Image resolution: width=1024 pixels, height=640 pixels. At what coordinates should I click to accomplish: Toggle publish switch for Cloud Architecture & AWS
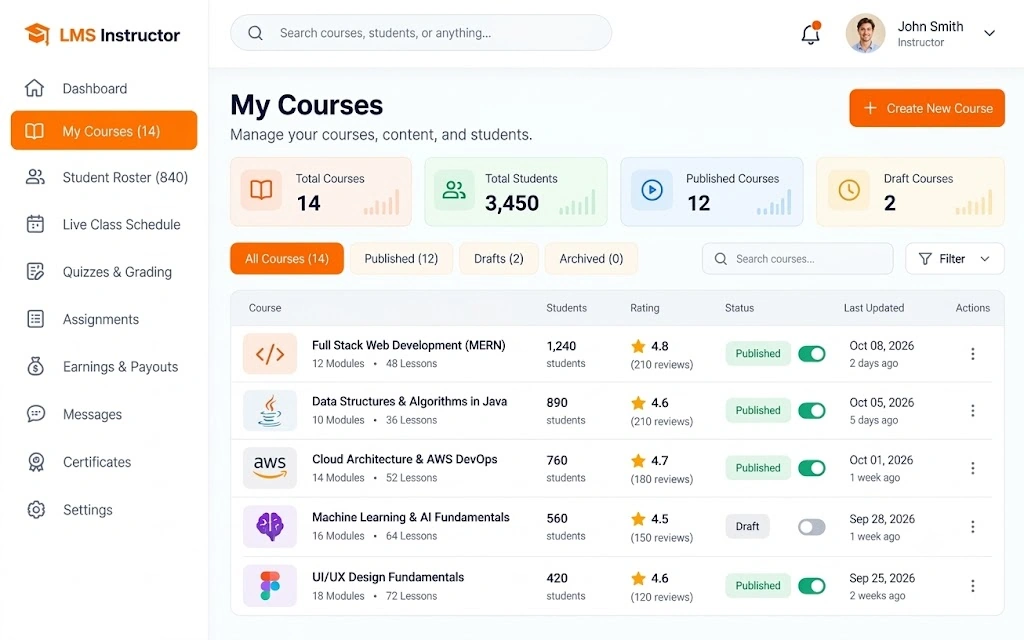tap(812, 468)
